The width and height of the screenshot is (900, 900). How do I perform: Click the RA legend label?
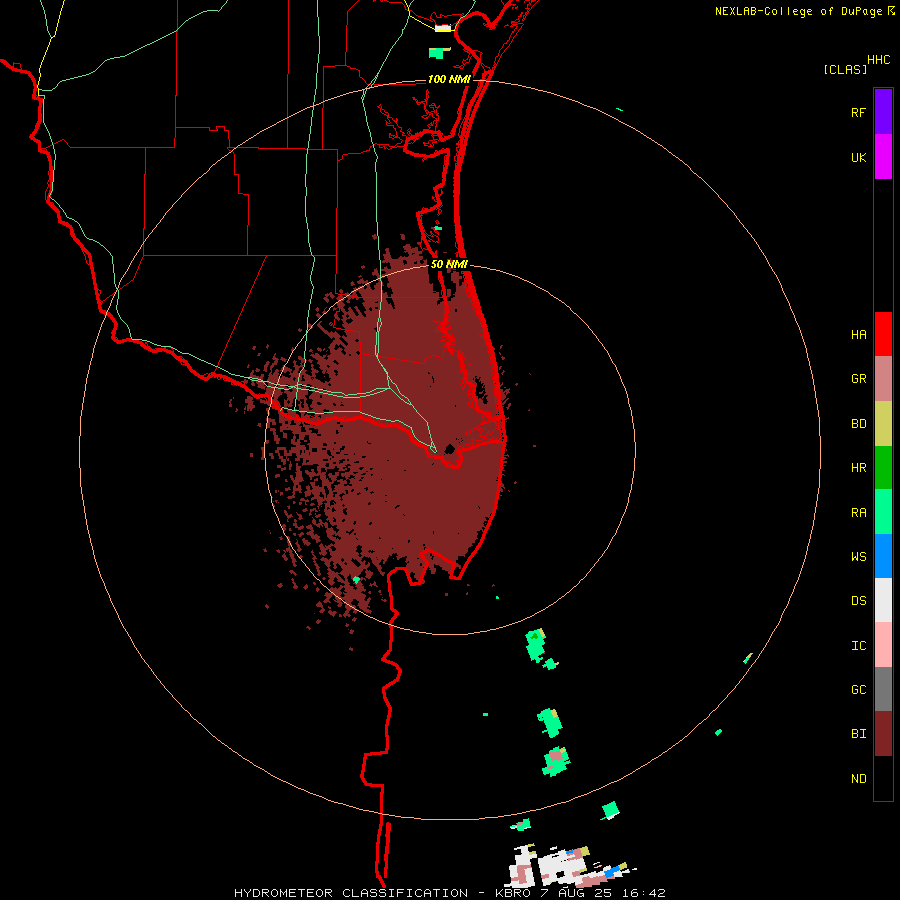(858, 513)
